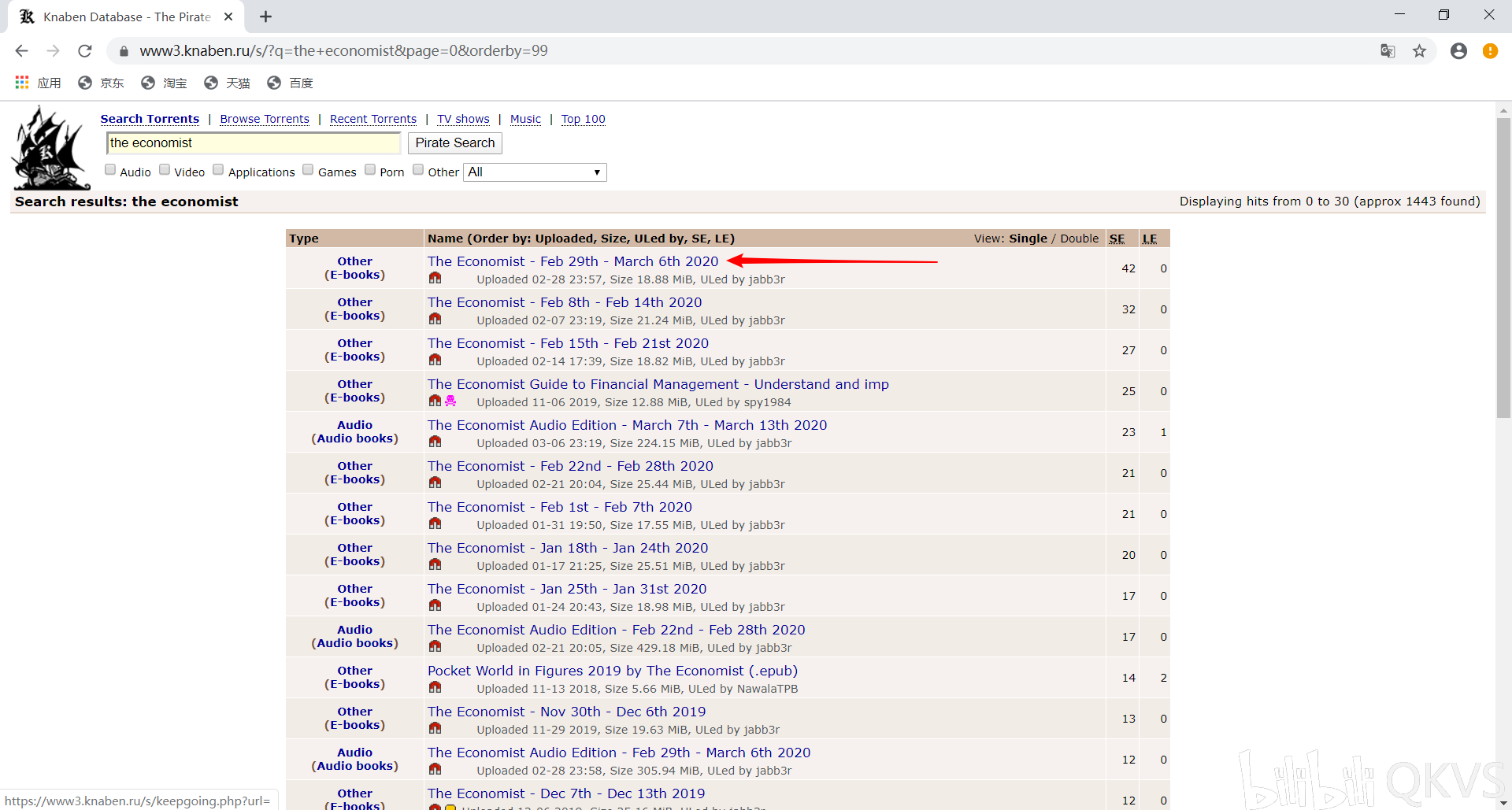Open The Economist Feb 29th - March 6th 2020 torrent

coord(573,261)
